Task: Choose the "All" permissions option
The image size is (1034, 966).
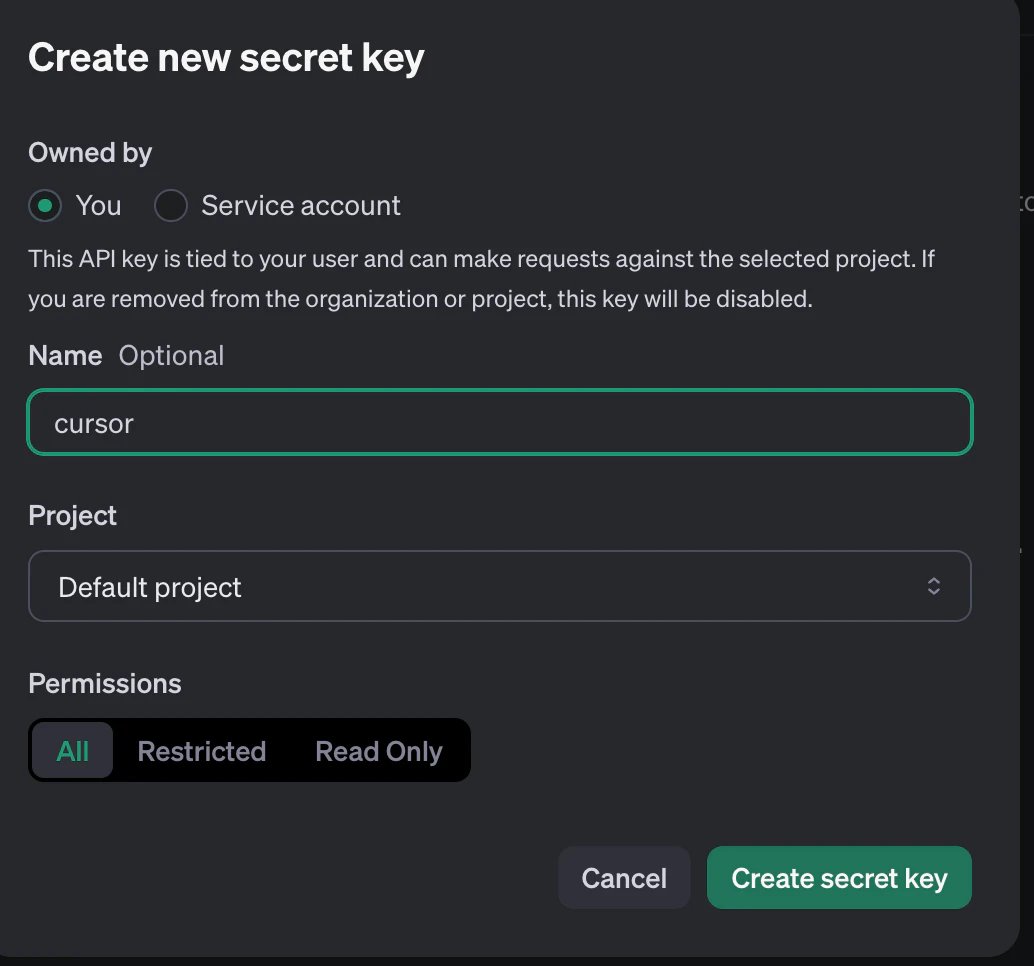Action: coord(73,751)
